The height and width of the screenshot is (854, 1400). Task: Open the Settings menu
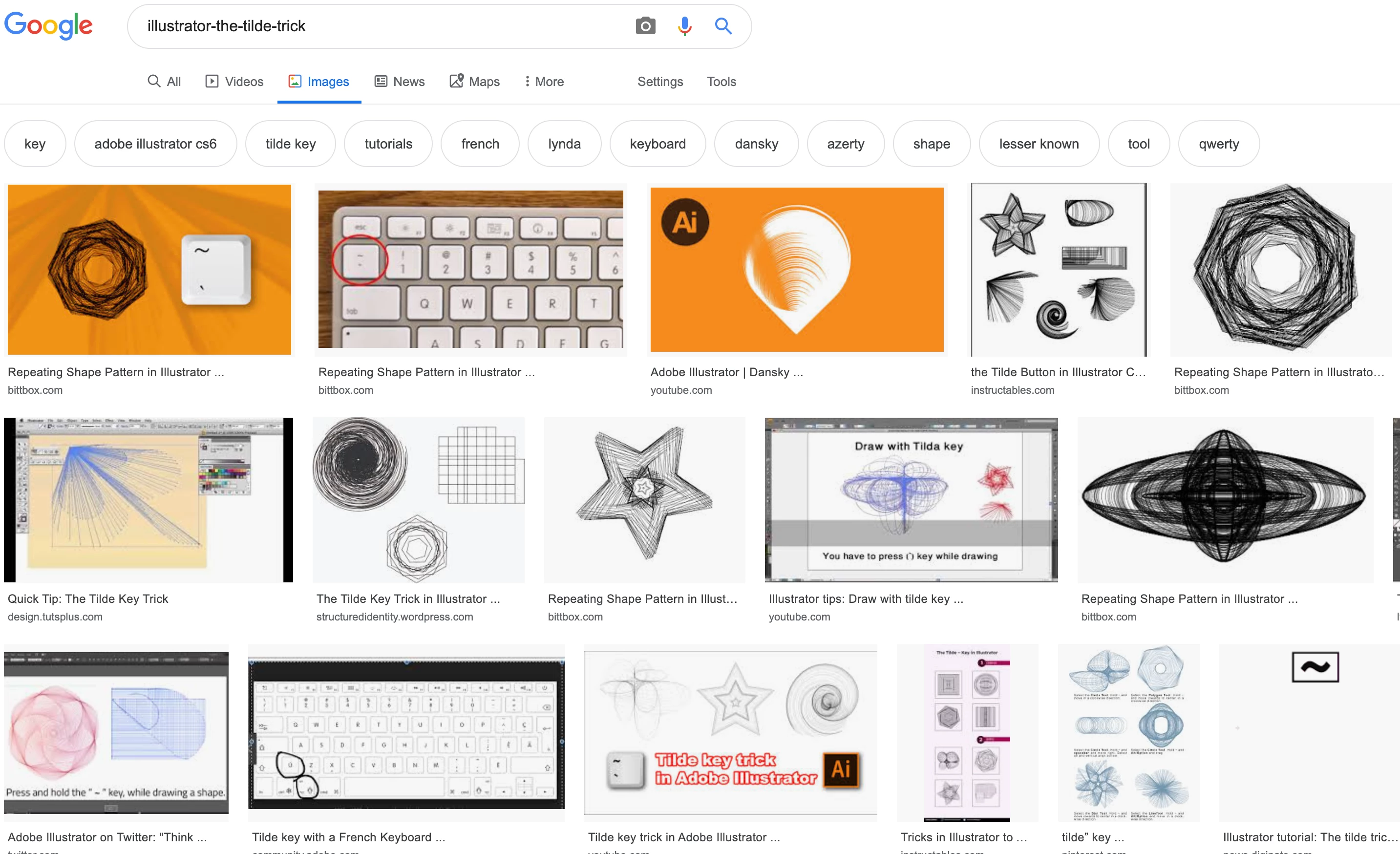659,81
